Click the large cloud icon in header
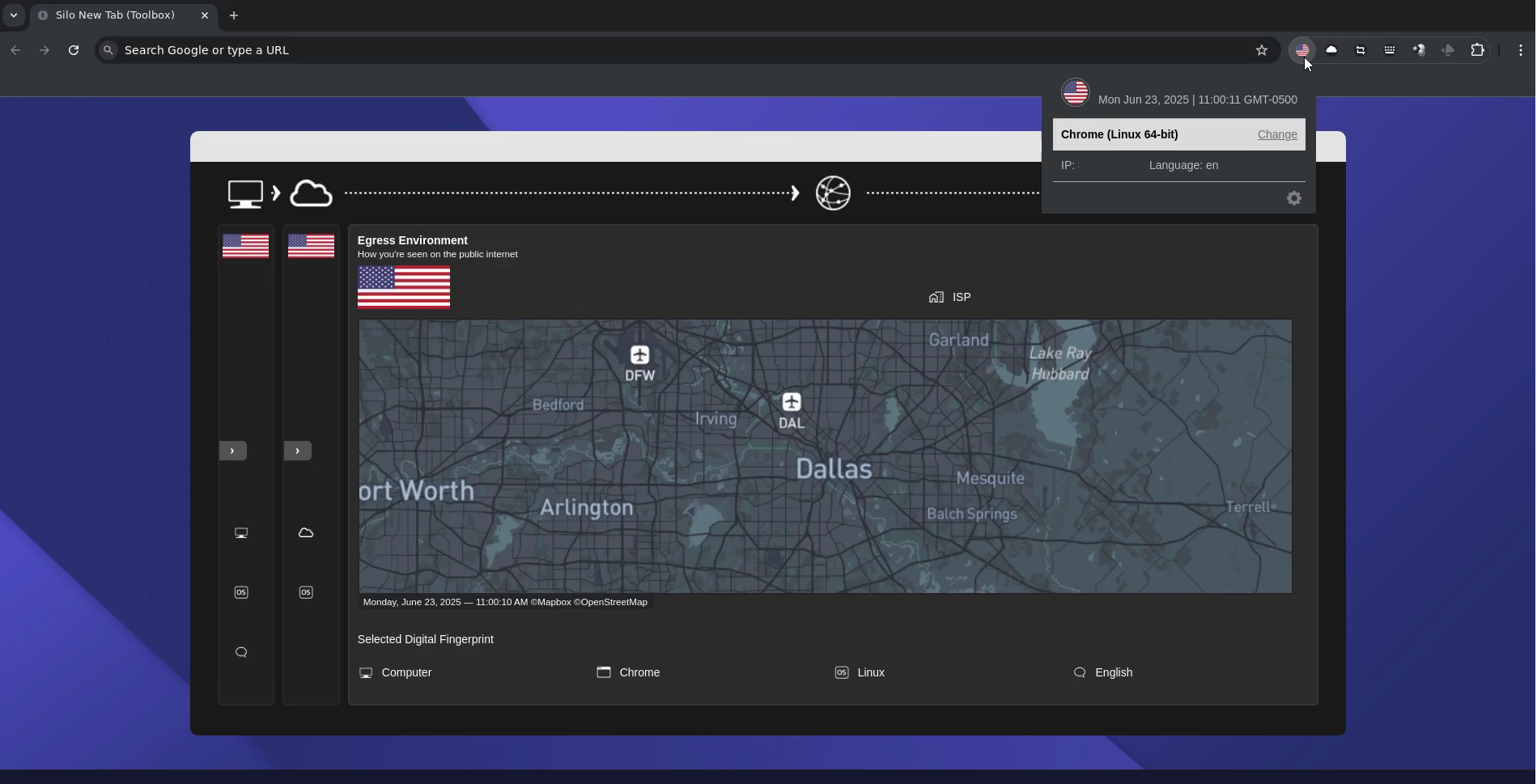The width and height of the screenshot is (1537, 784). [x=312, y=193]
